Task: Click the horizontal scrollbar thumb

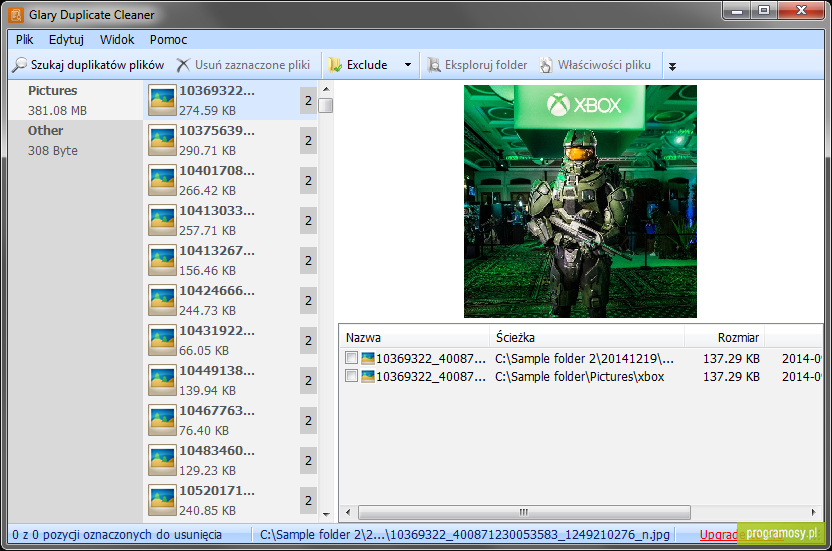Action: coord(524,512)
